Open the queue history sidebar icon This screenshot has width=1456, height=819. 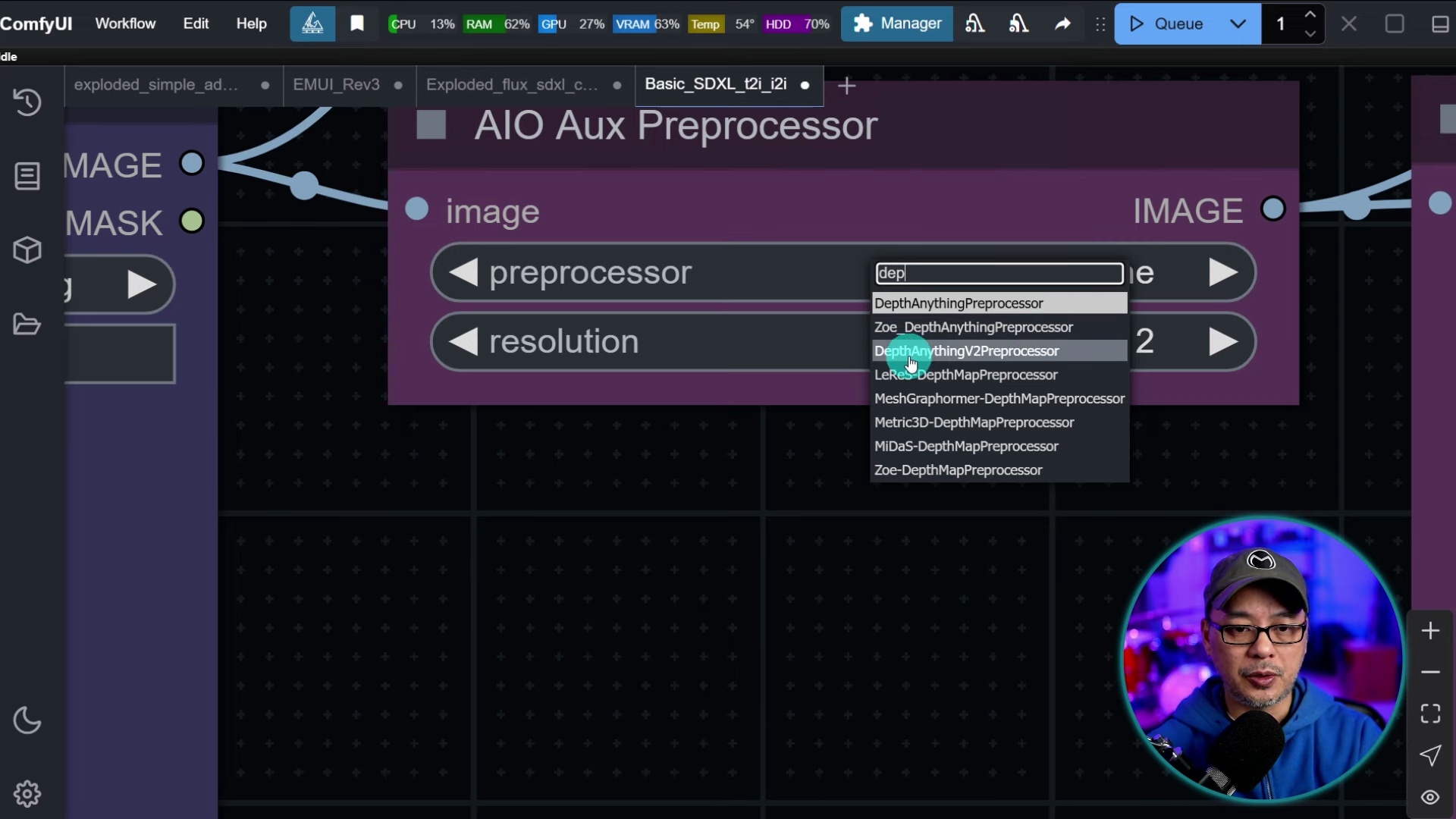point(27,102)
